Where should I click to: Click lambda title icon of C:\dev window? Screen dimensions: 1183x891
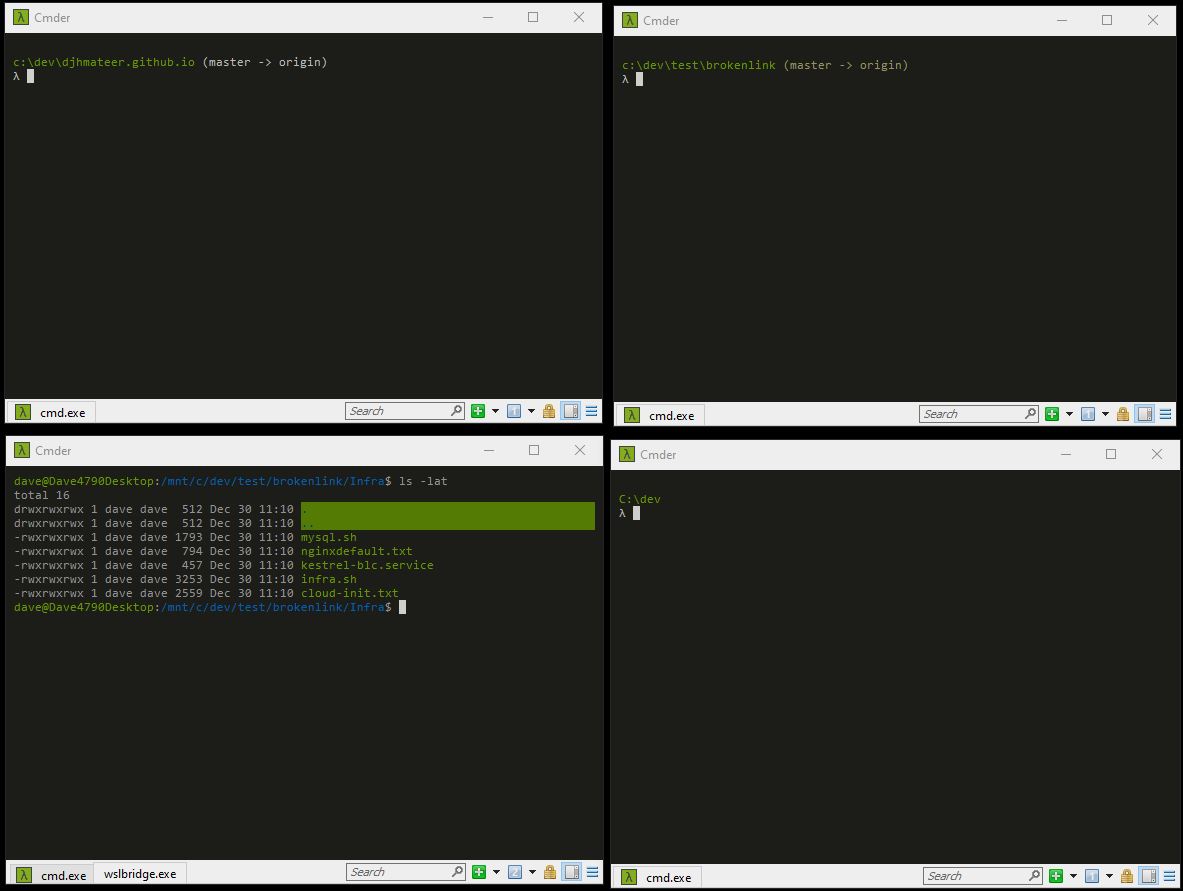[x=627, y=453]
